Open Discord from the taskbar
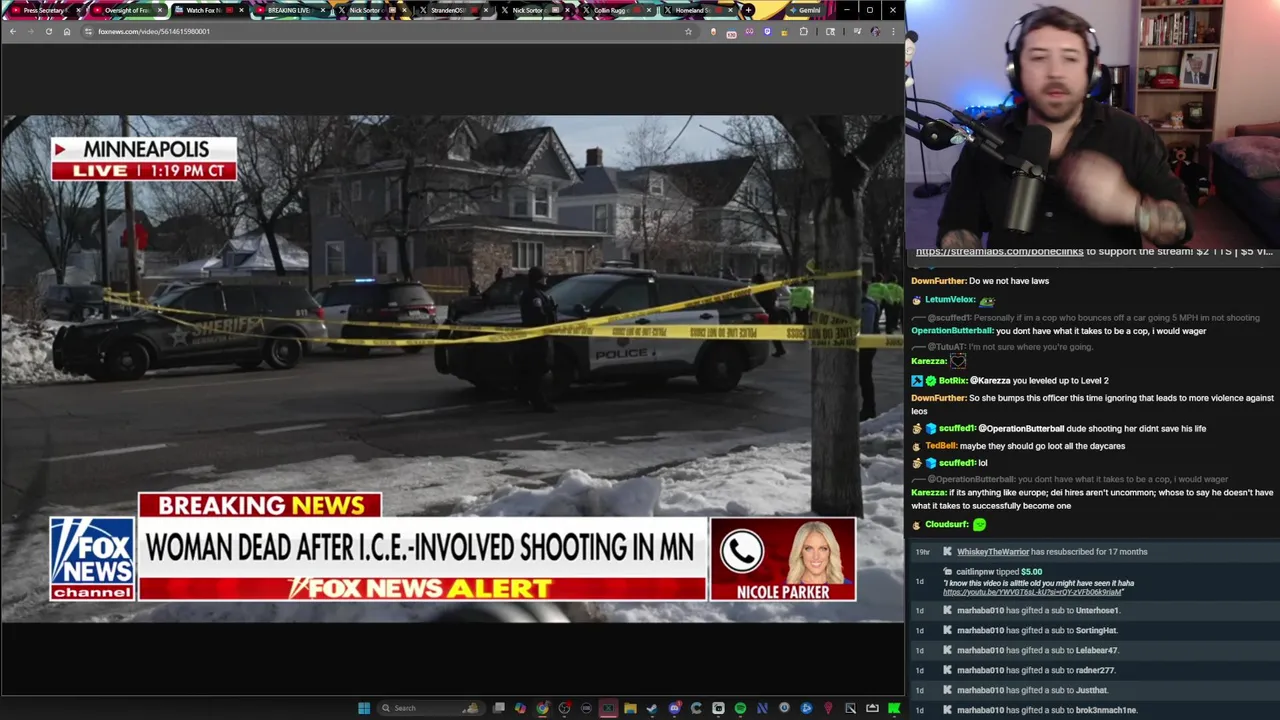The image size is (1280, 720). (675, 708)
